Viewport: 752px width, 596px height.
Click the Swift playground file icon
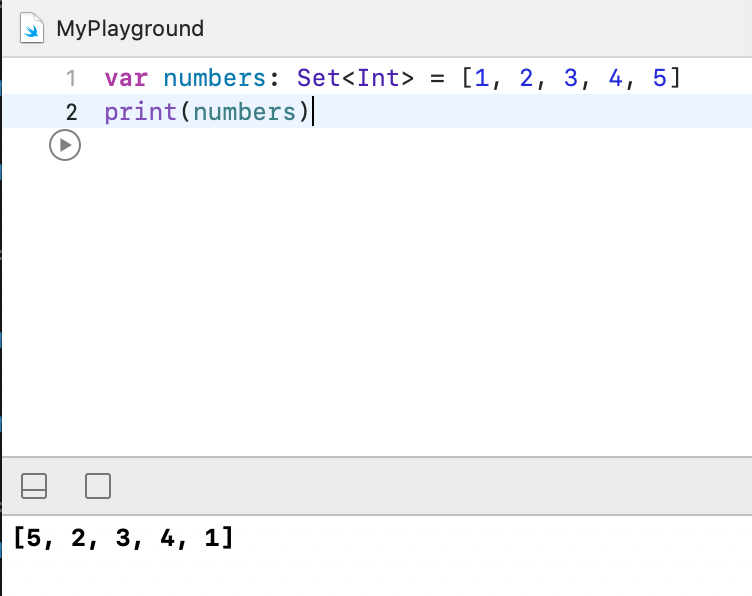[x=33, y=28]
